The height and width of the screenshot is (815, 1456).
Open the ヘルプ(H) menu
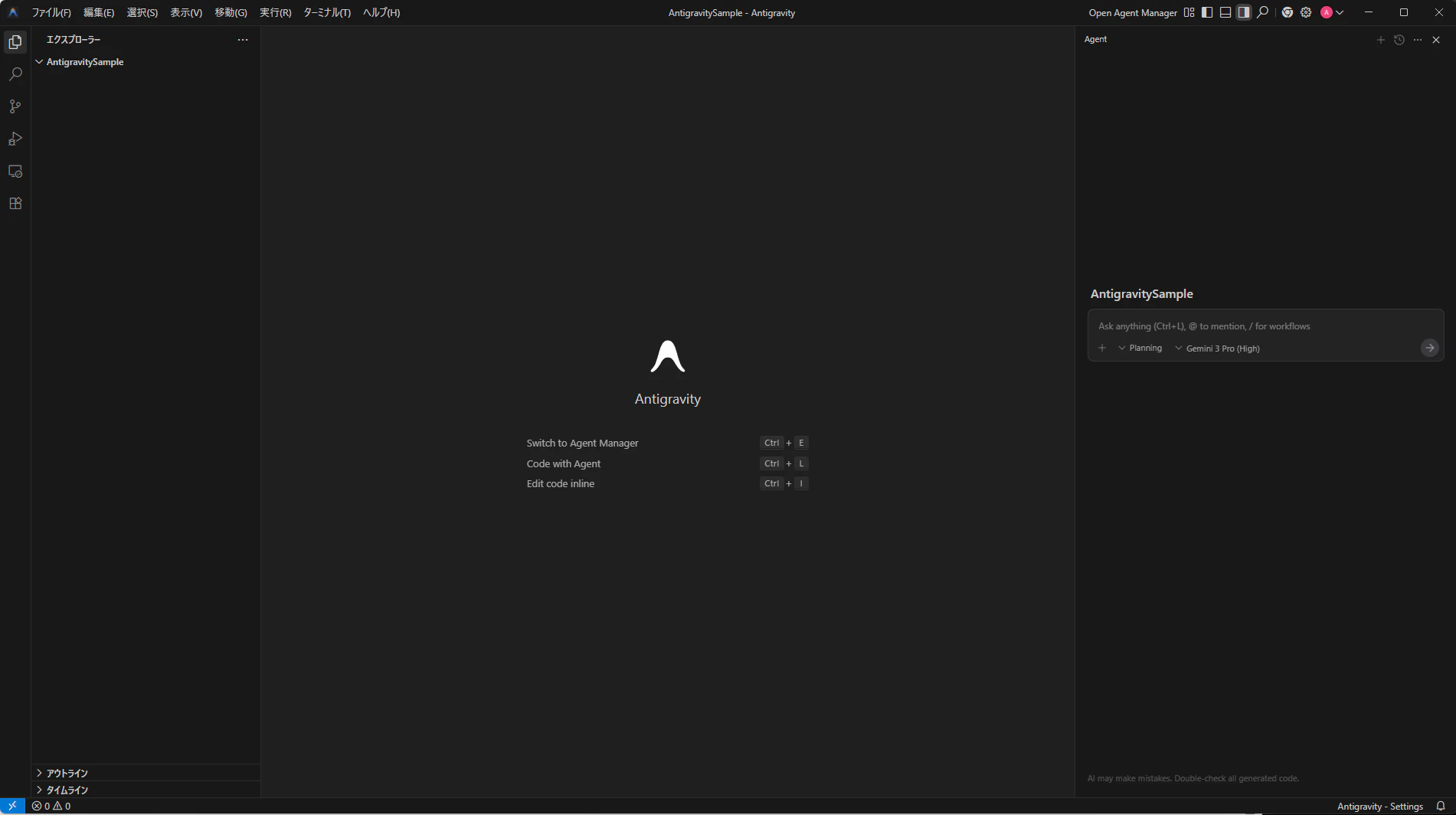click(381, 12)
